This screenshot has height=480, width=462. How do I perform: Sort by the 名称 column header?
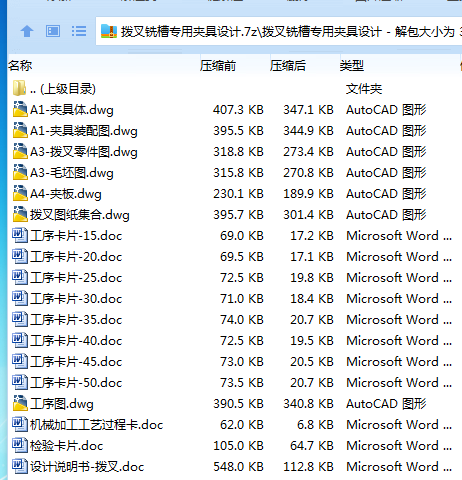point(20,65)
